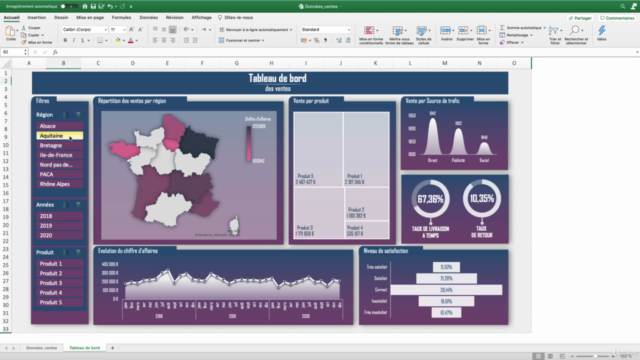The width and height of the screenshot is (640, 360).
Task: Open font color dropdown arrow
Action: (x=137, y=41)
